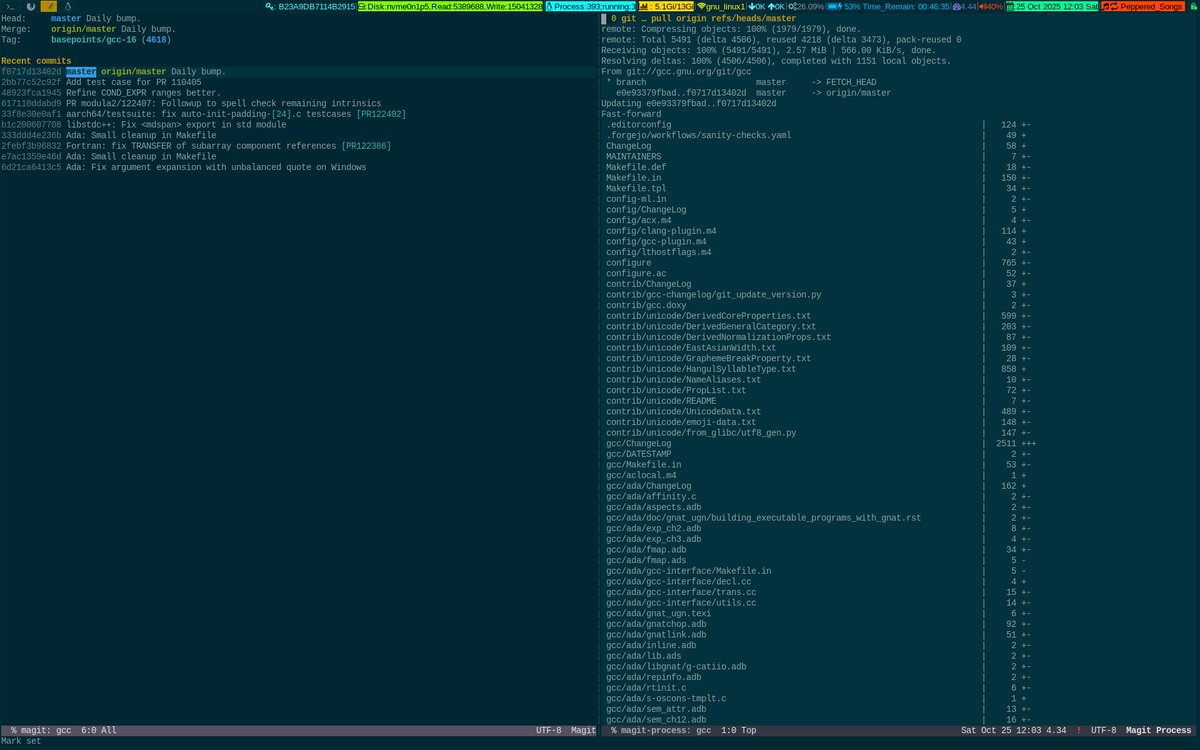The image size is (1200, 750).
Task: Click the highlighted master branch label
Action: pyautogui.click(x=81, y=72)
